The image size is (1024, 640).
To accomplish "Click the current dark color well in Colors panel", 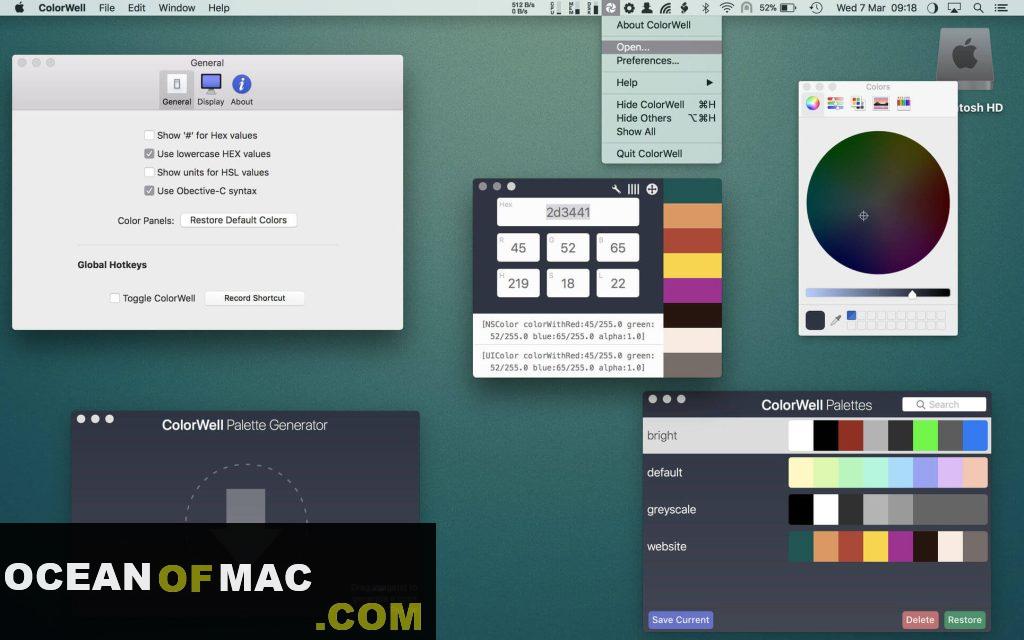I will (815, 320).
